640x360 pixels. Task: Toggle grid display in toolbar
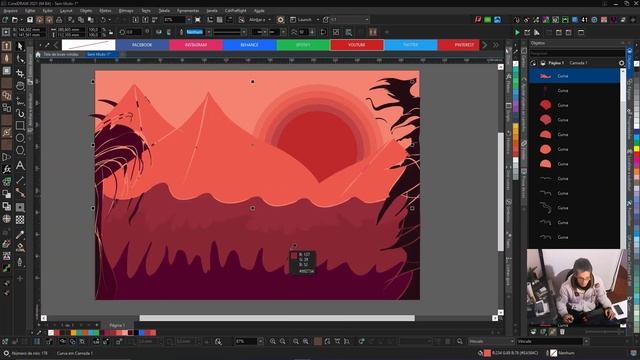point(220,20)
